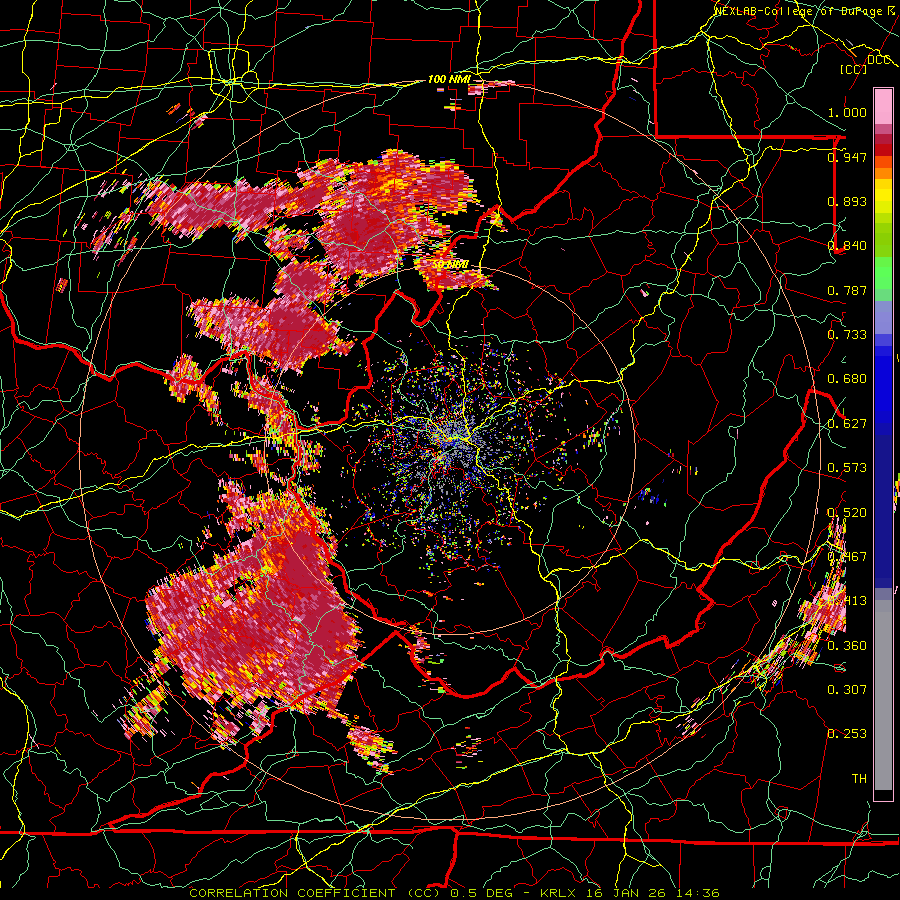Click the 0.627 scale value
The height and width of the screenshot is (900, 900).
coord(847,423)
